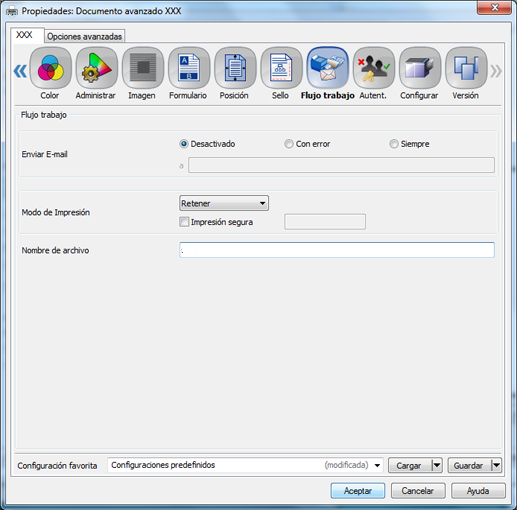Open the Configuración favorita dropdown

click(x=245, y=465)
